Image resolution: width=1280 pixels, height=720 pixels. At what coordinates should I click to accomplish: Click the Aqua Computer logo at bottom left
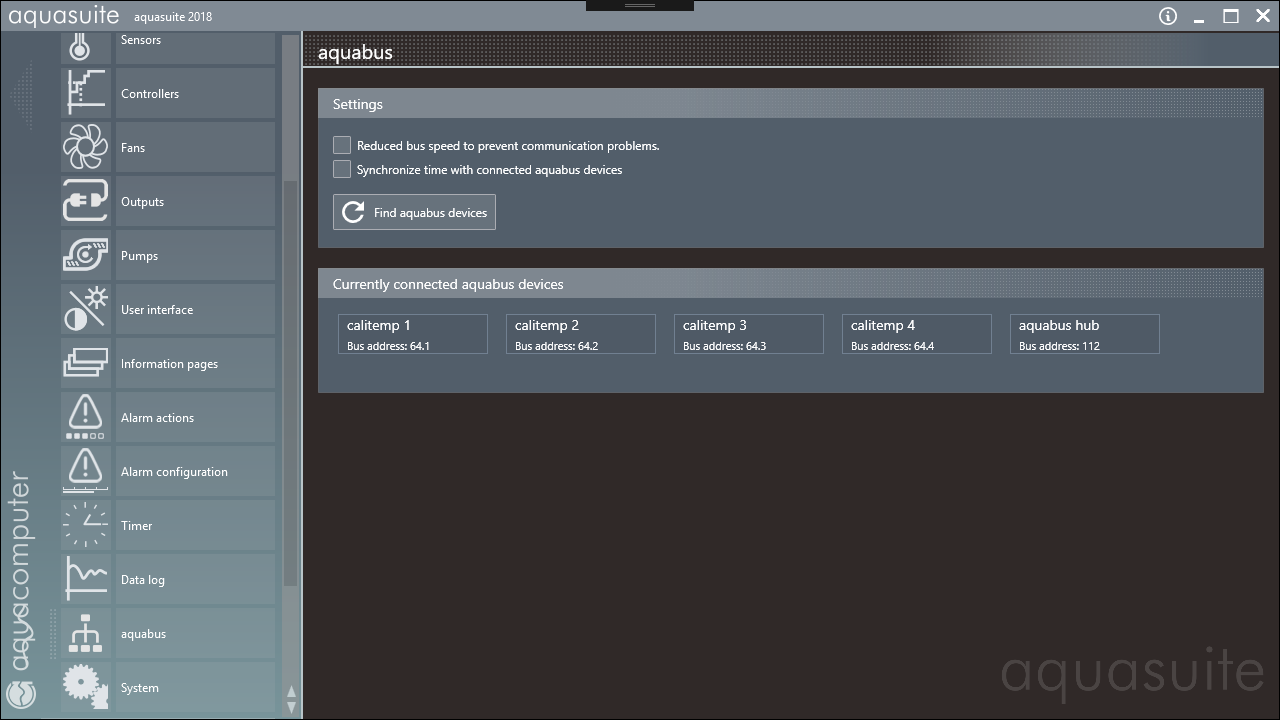(x=21, y=693)
